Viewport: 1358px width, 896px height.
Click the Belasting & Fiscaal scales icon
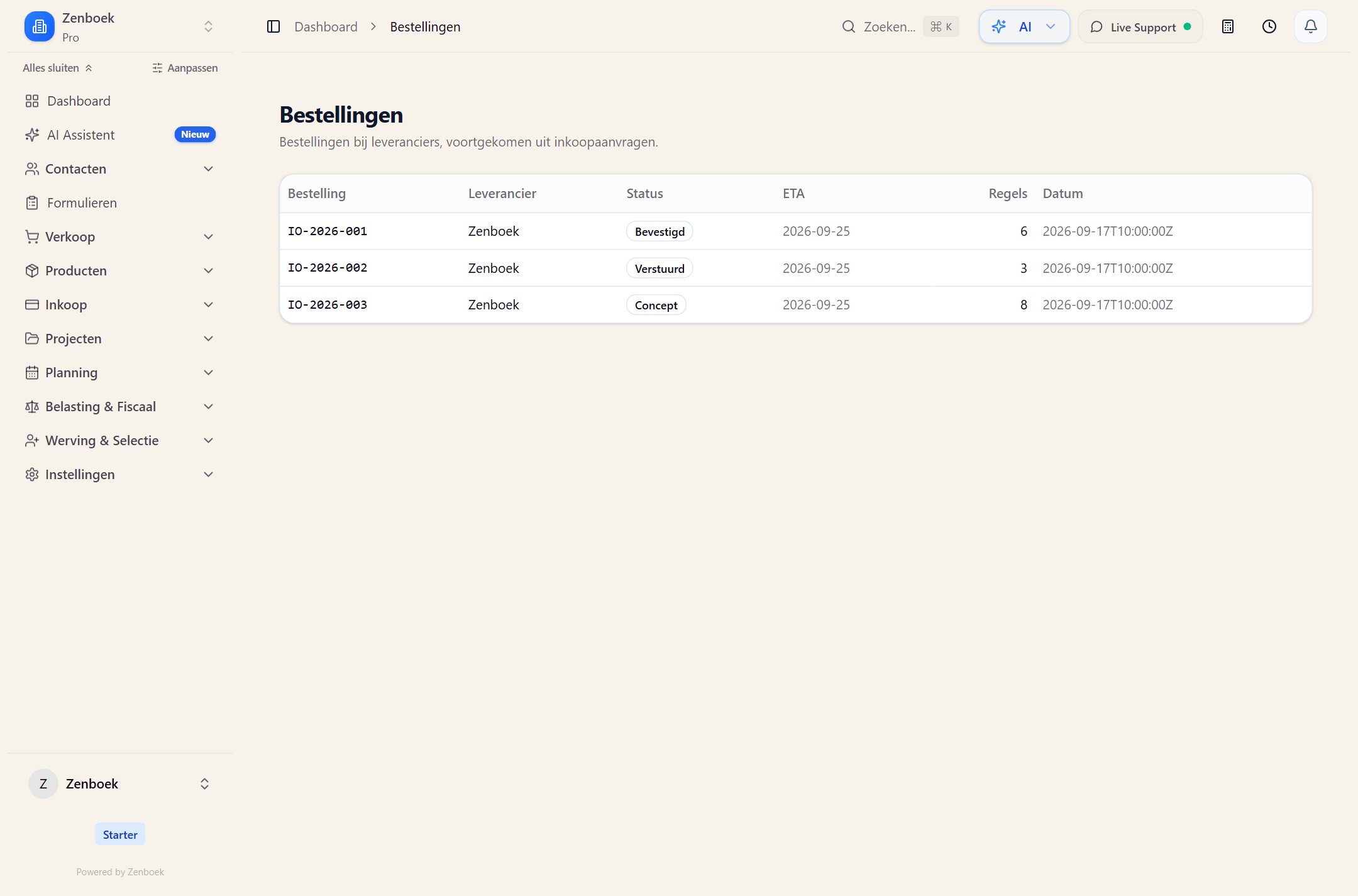[x=32, y=406]
